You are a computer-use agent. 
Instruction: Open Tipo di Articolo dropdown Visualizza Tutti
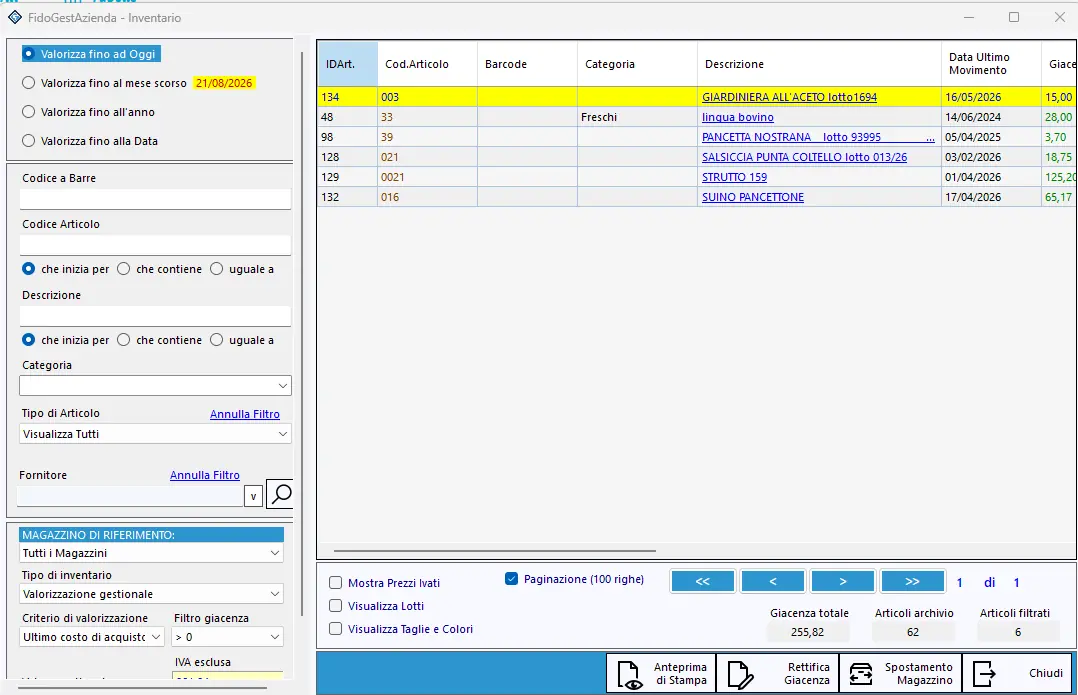155,434
